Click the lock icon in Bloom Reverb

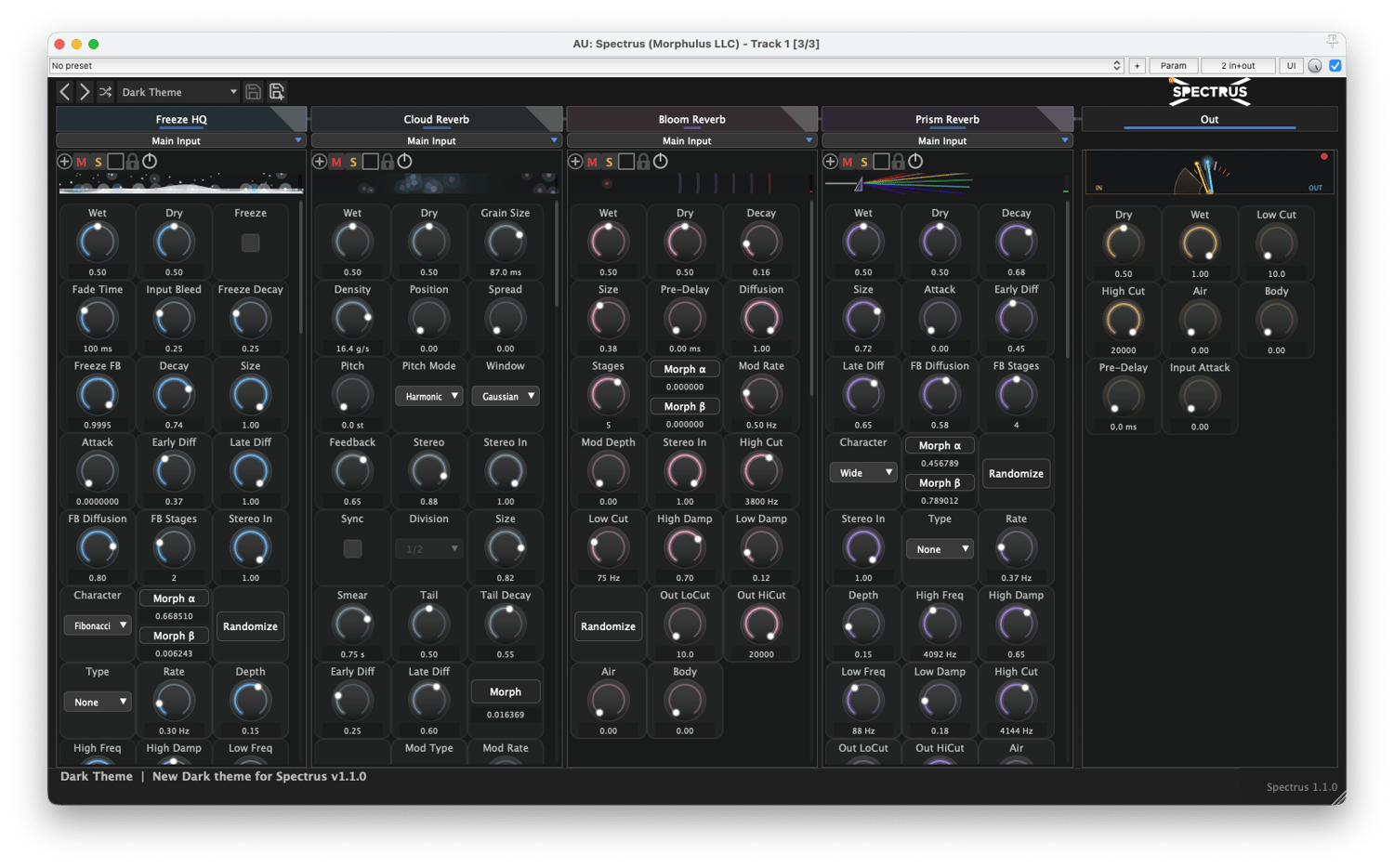(643, 162)
